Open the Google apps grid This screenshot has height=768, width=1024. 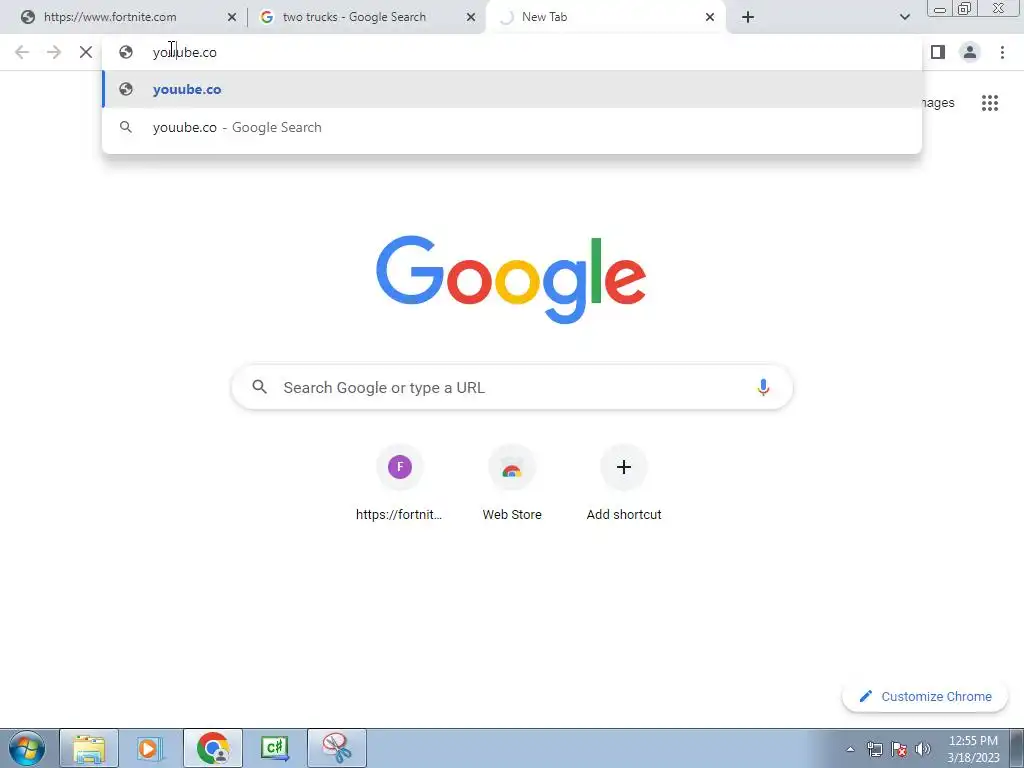pos(990,103)
